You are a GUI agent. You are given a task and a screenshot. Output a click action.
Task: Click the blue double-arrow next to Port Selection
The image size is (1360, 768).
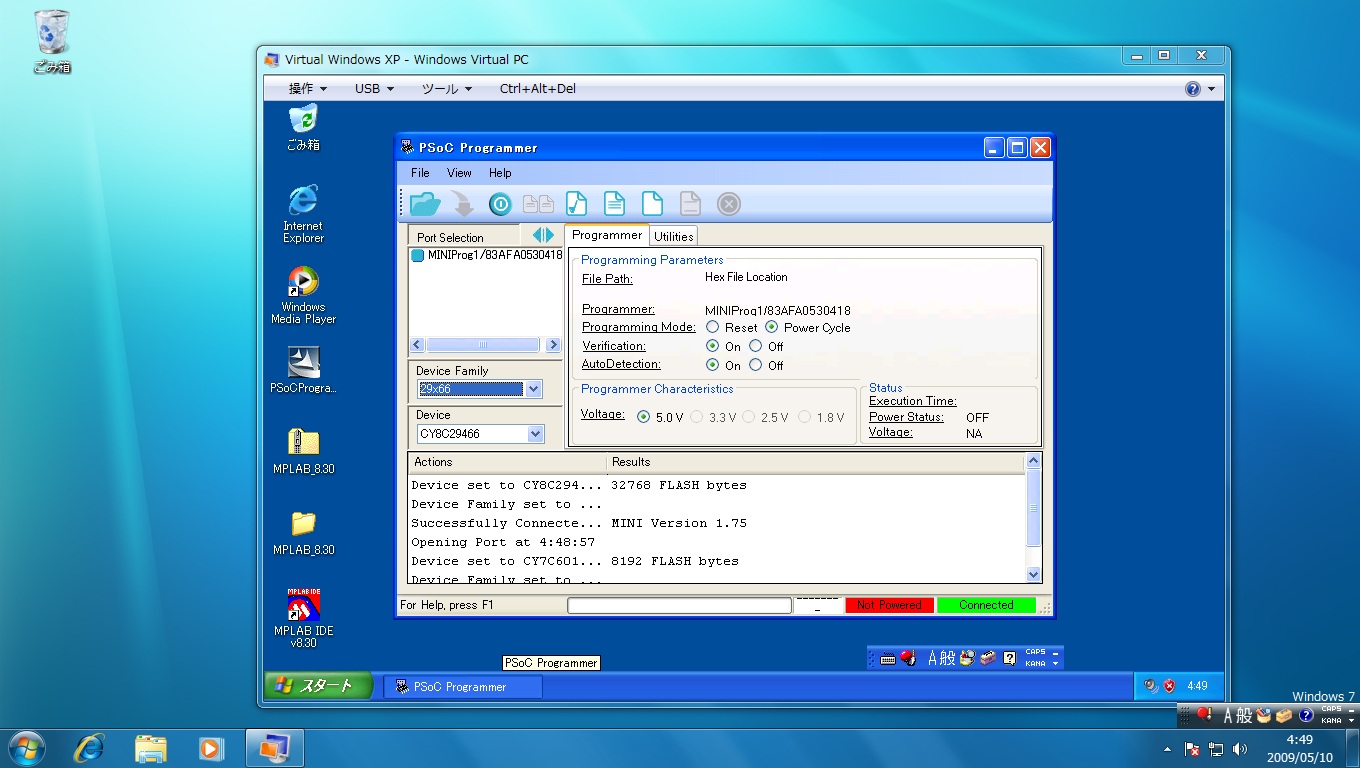[543, 235]
